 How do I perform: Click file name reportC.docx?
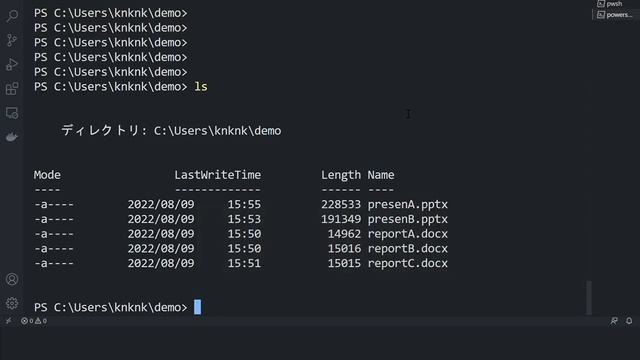click(x=407, y=263)
